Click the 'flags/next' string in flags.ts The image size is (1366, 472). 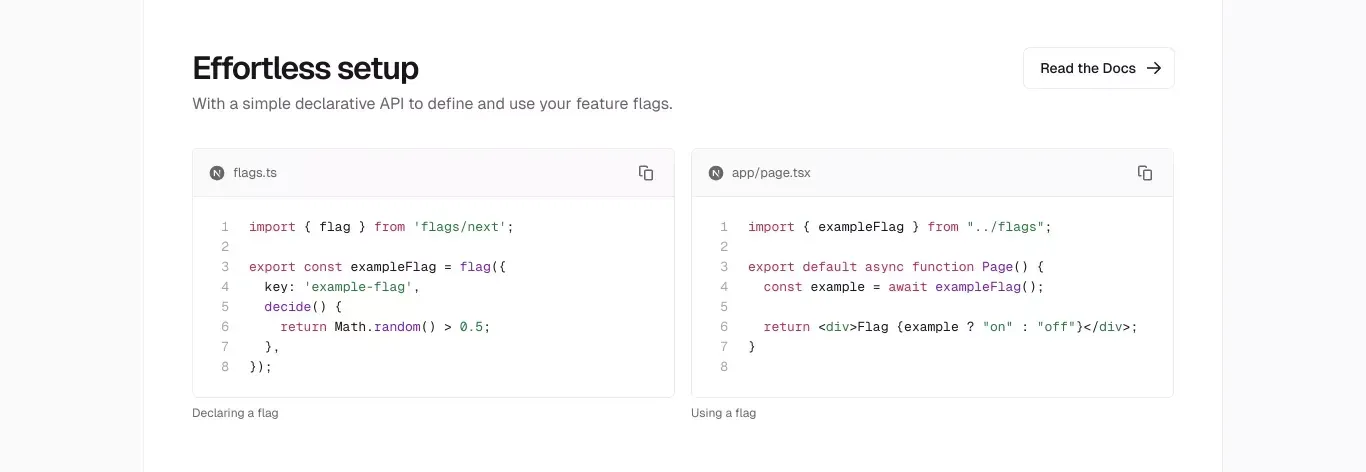tap(459, 227)
